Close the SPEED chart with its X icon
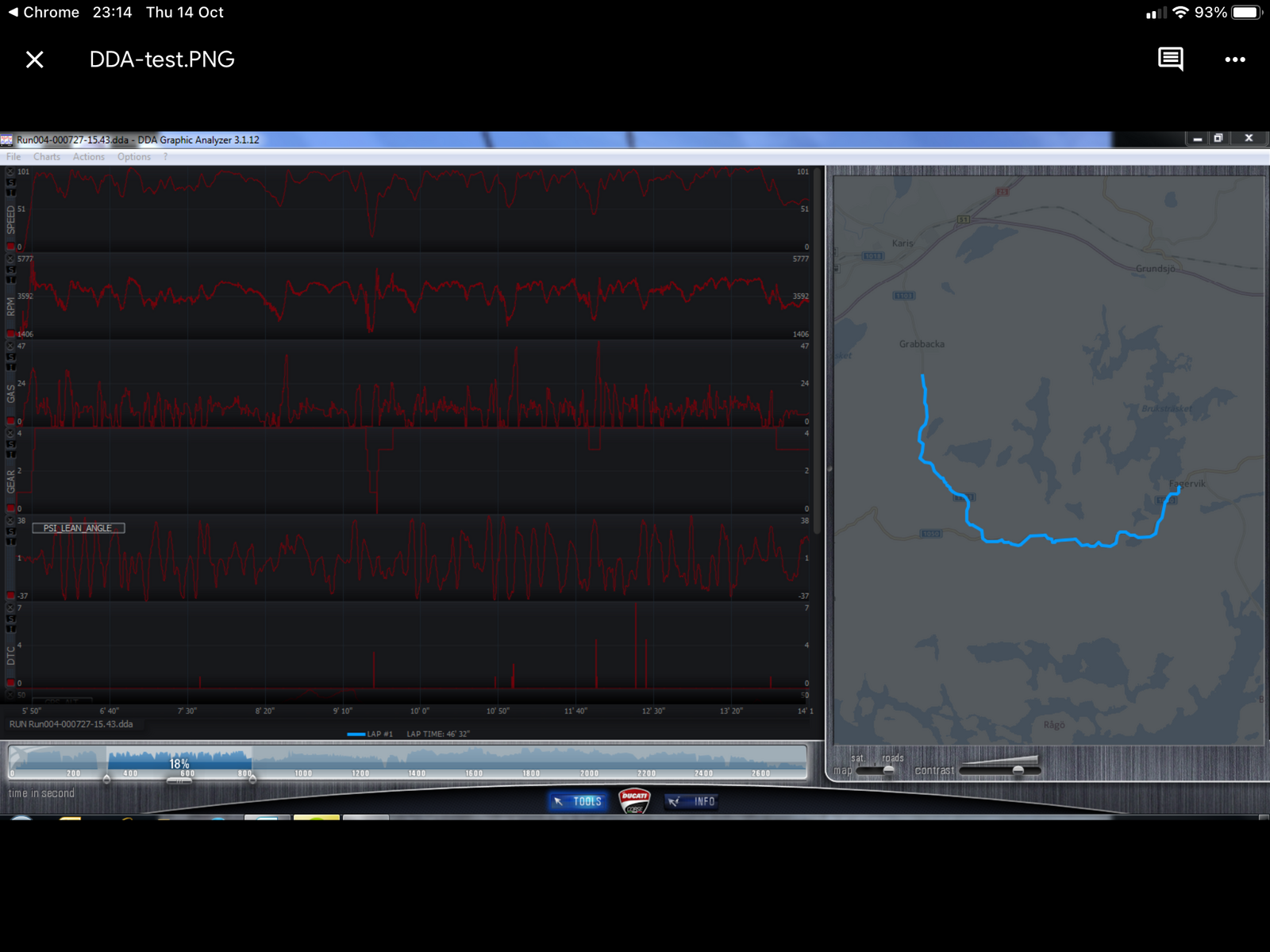Image resolution: width=1270 pixels, height=952 pixels. pyautogui.click(x=11, y=172)
